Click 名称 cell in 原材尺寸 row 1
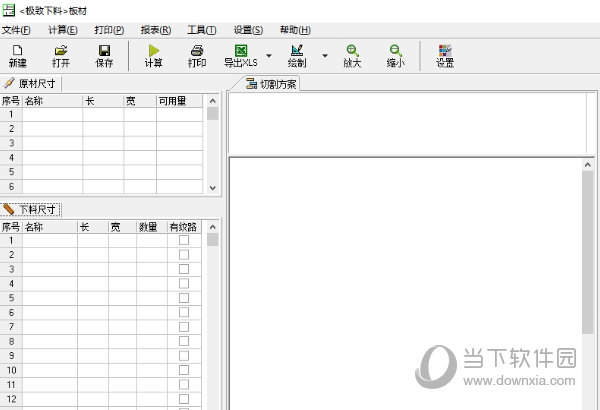The image size is (600, 410). tap(52, 114)
